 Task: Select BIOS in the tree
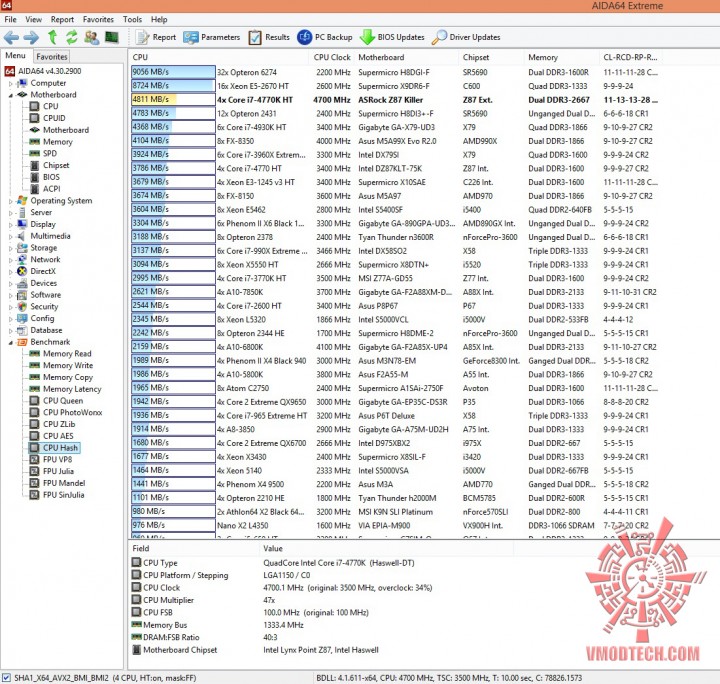(x=51, y=177)
